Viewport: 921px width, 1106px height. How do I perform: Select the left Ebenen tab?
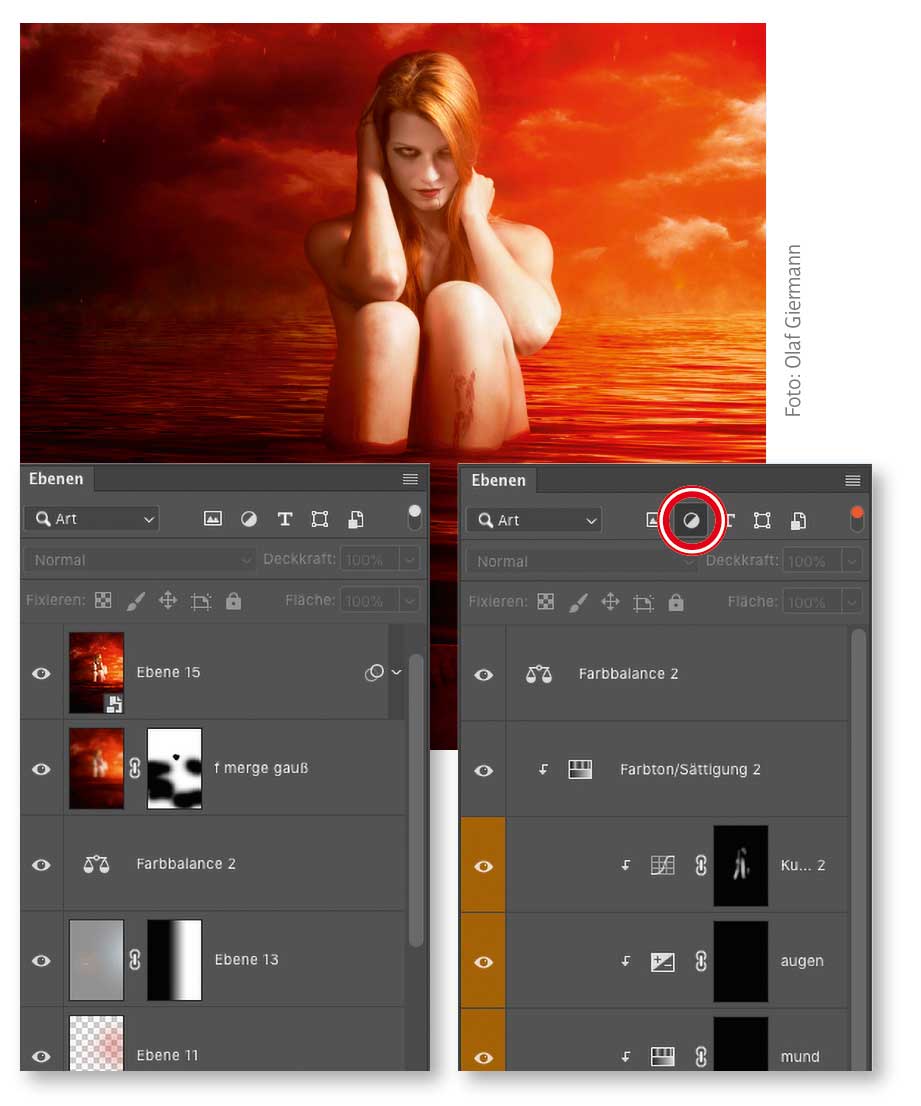pos(56,478)
